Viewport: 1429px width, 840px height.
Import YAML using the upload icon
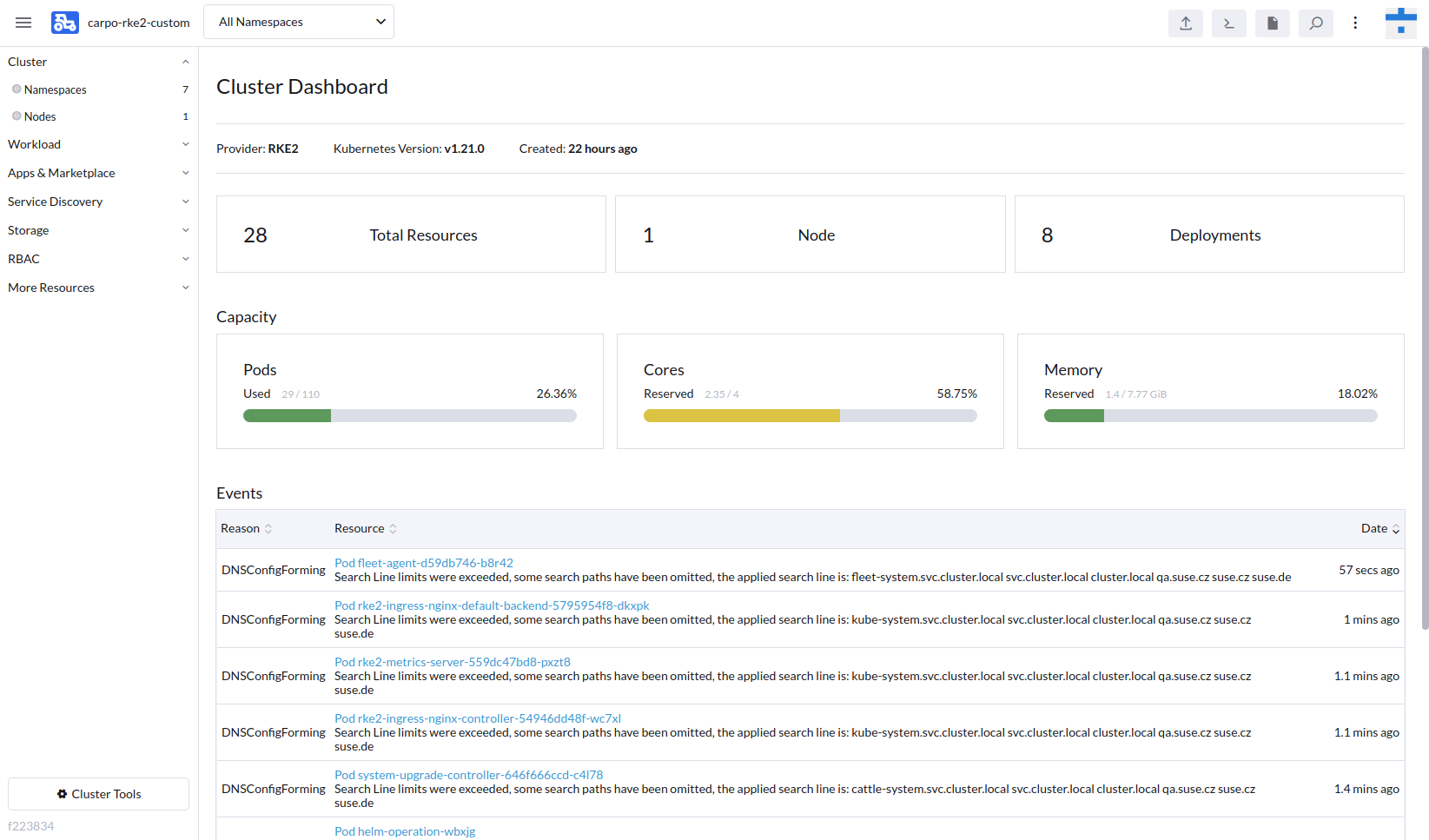[x=1185, y=23]
